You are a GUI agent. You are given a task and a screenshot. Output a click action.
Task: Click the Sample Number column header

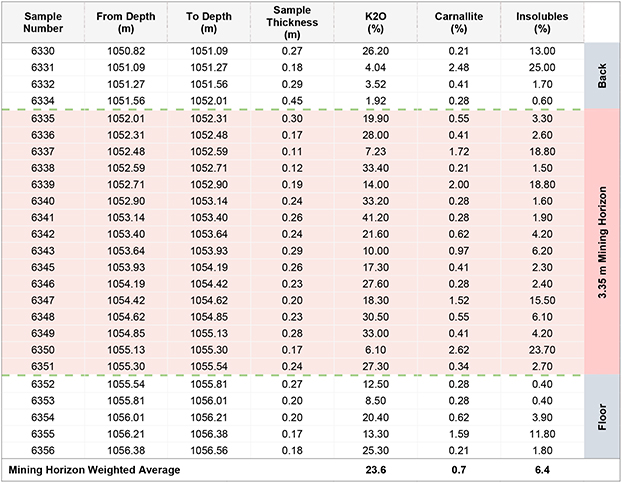click(42, 25)
